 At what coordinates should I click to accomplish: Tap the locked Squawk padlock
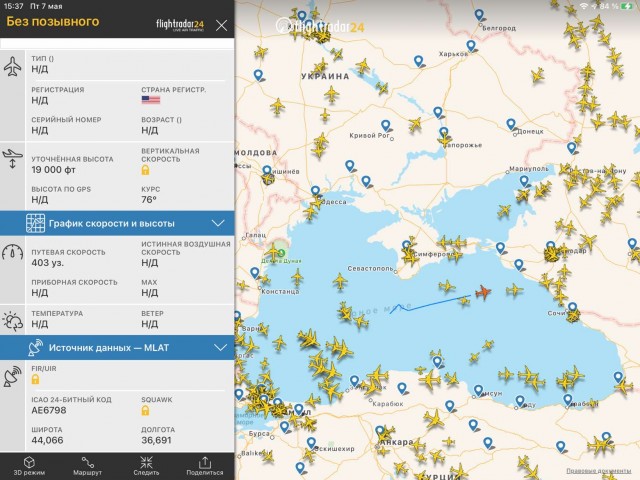(145, 411)
